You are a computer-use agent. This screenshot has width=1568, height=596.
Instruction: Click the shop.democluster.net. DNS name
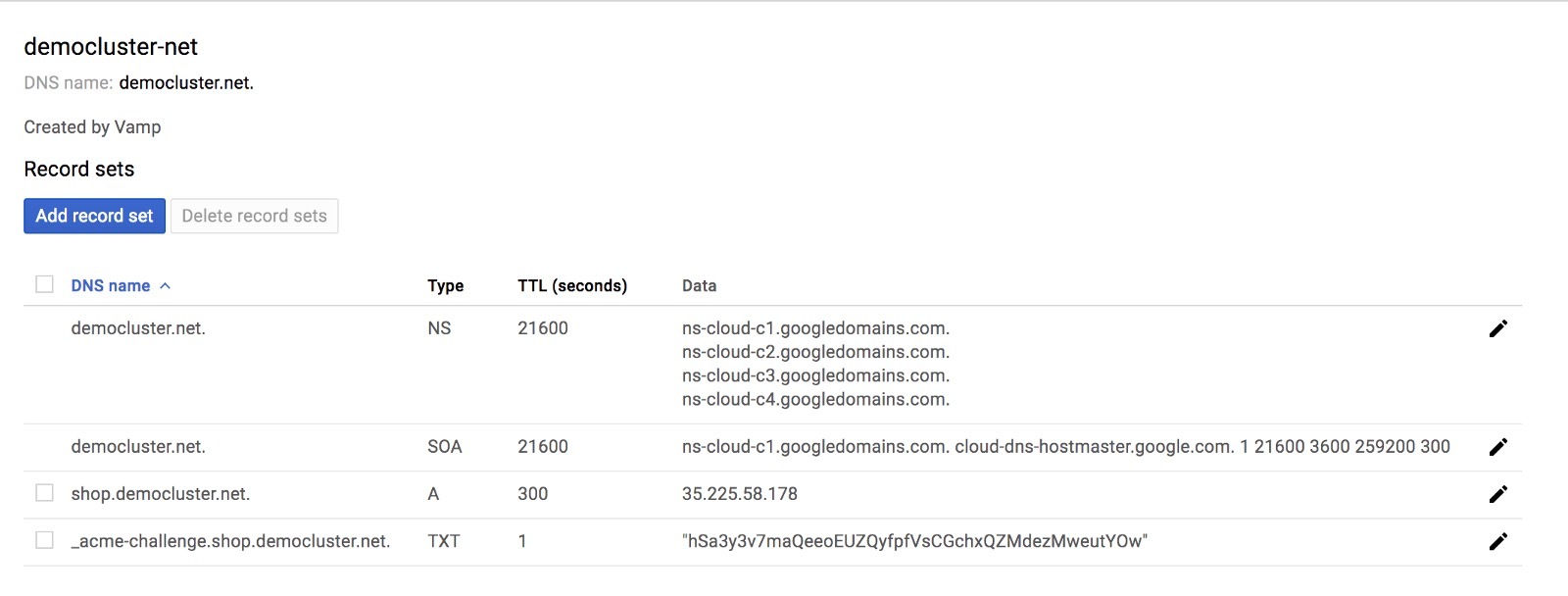coord(161,494)
